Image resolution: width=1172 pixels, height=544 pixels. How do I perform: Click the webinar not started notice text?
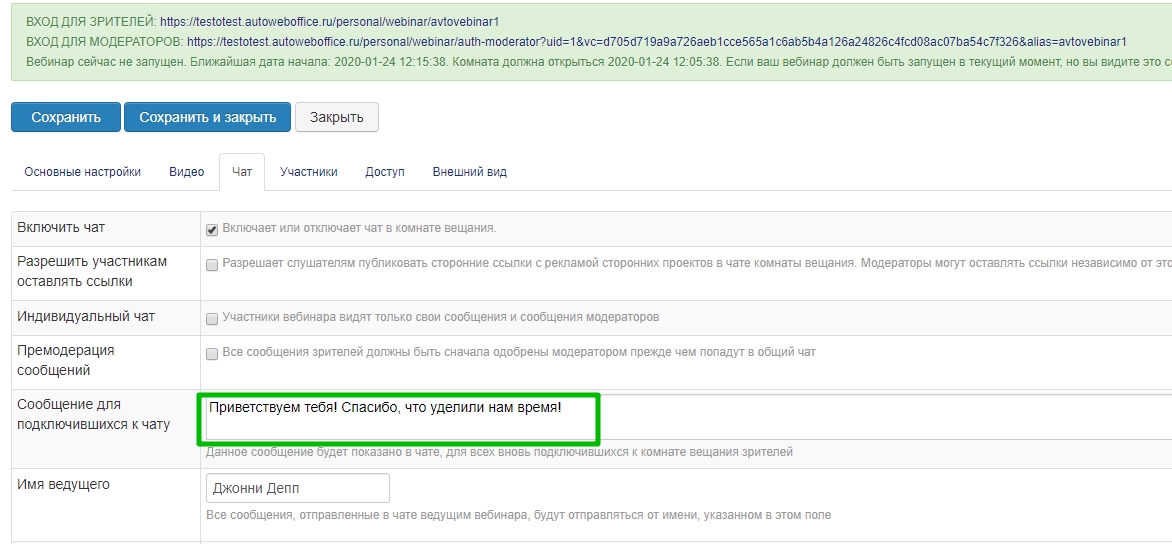click(x=600, y=62)
